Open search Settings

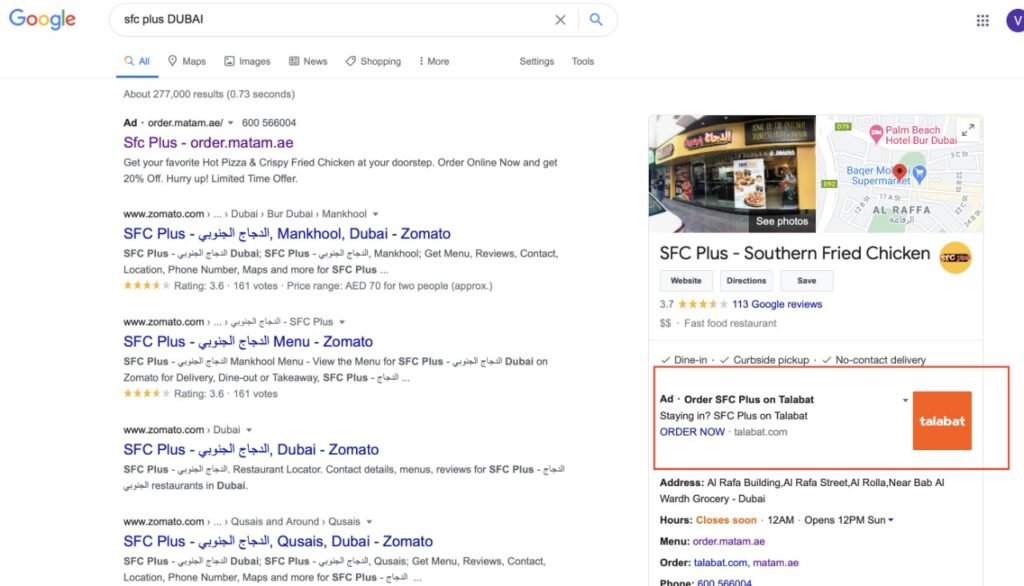coord(537,61)
